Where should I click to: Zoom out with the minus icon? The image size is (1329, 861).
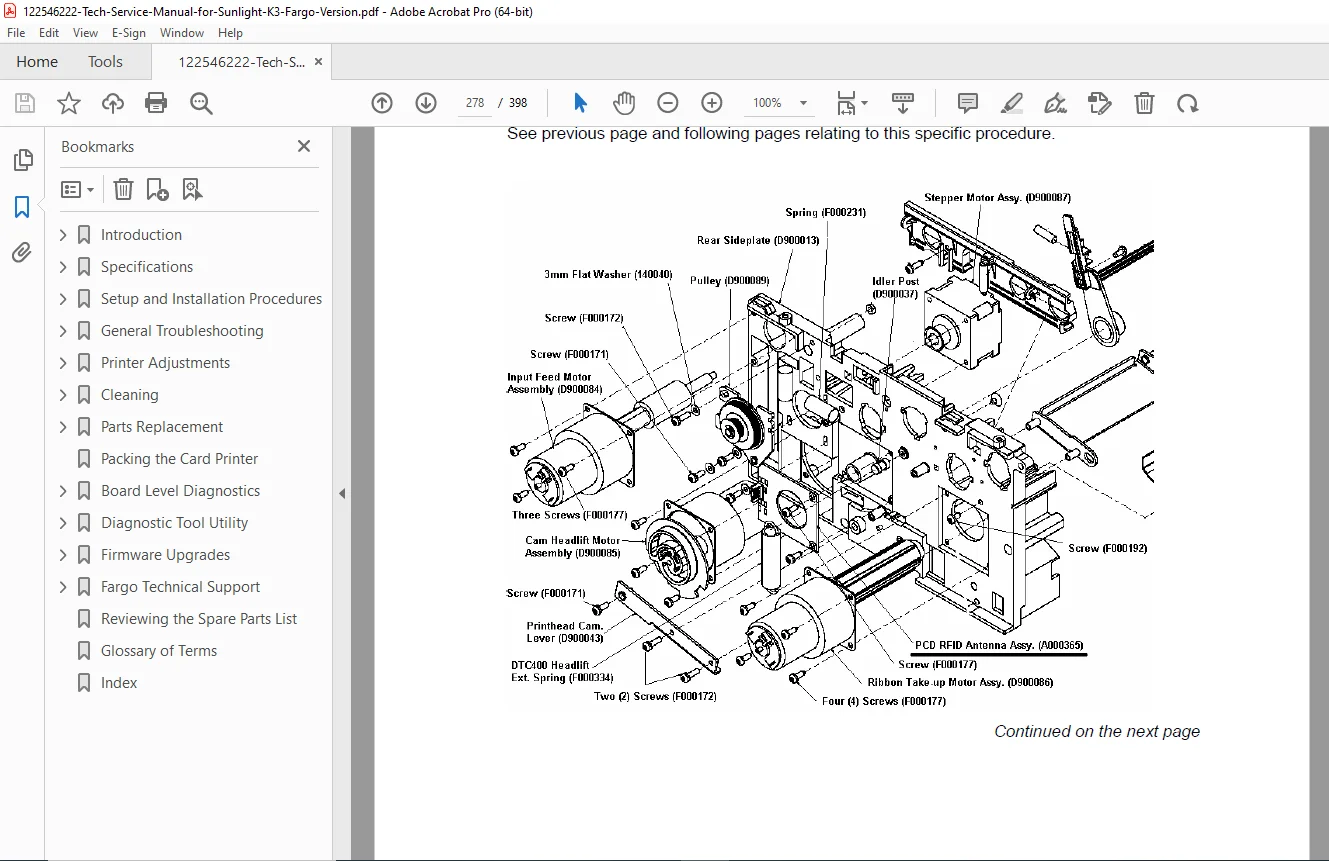click(x=668, y=103)
